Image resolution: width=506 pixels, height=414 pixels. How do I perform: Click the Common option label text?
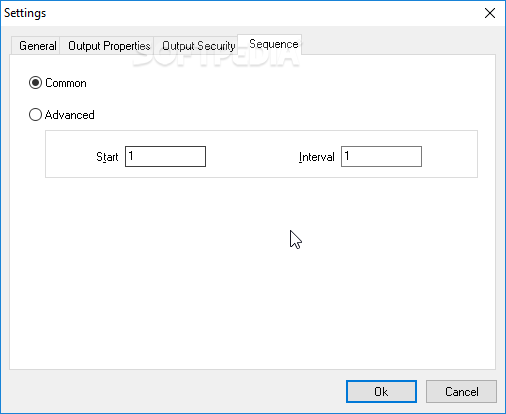pos(66,83)
